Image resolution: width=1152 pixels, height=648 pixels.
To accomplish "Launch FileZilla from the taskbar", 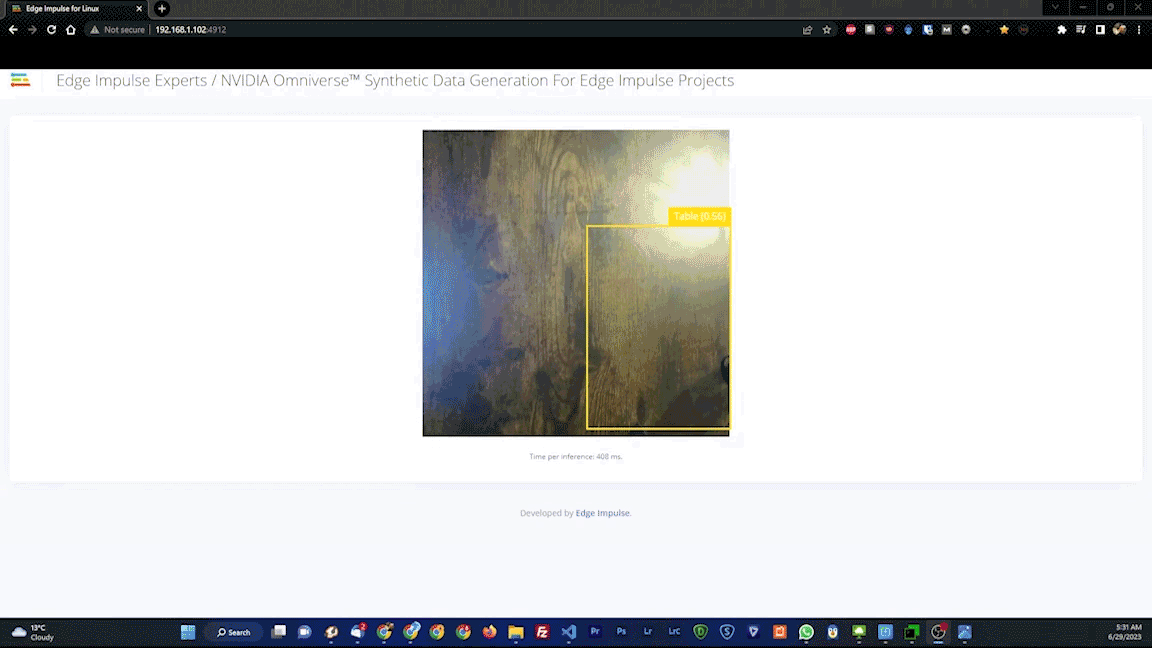I will pyautogui.click(x=542, y=632).
